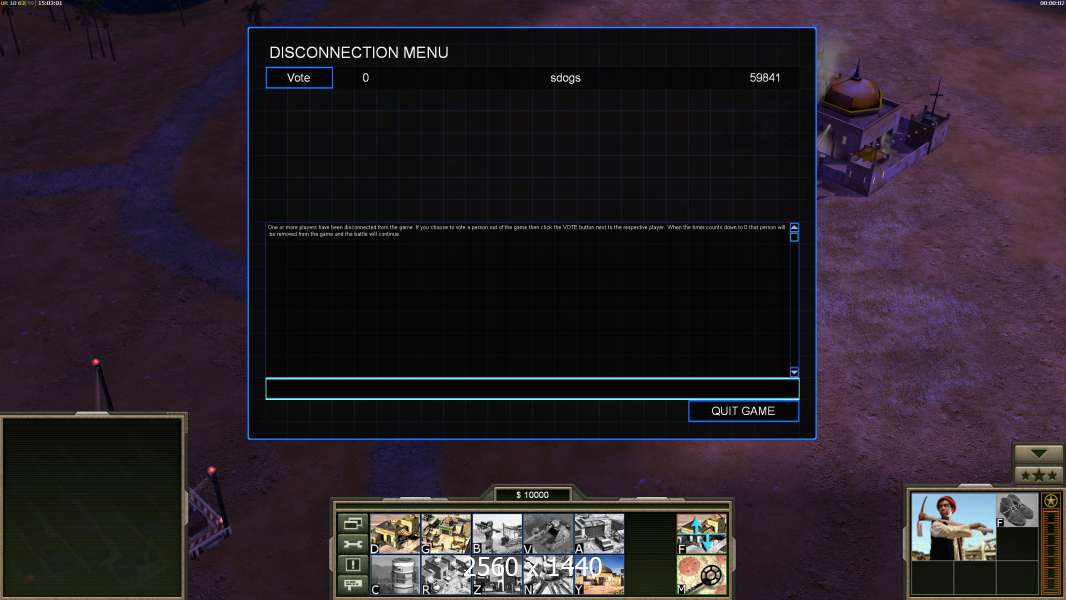This screenshot has width=1066, height=600.
Task: Click the radar minimap panel
Action: [92, 507]
